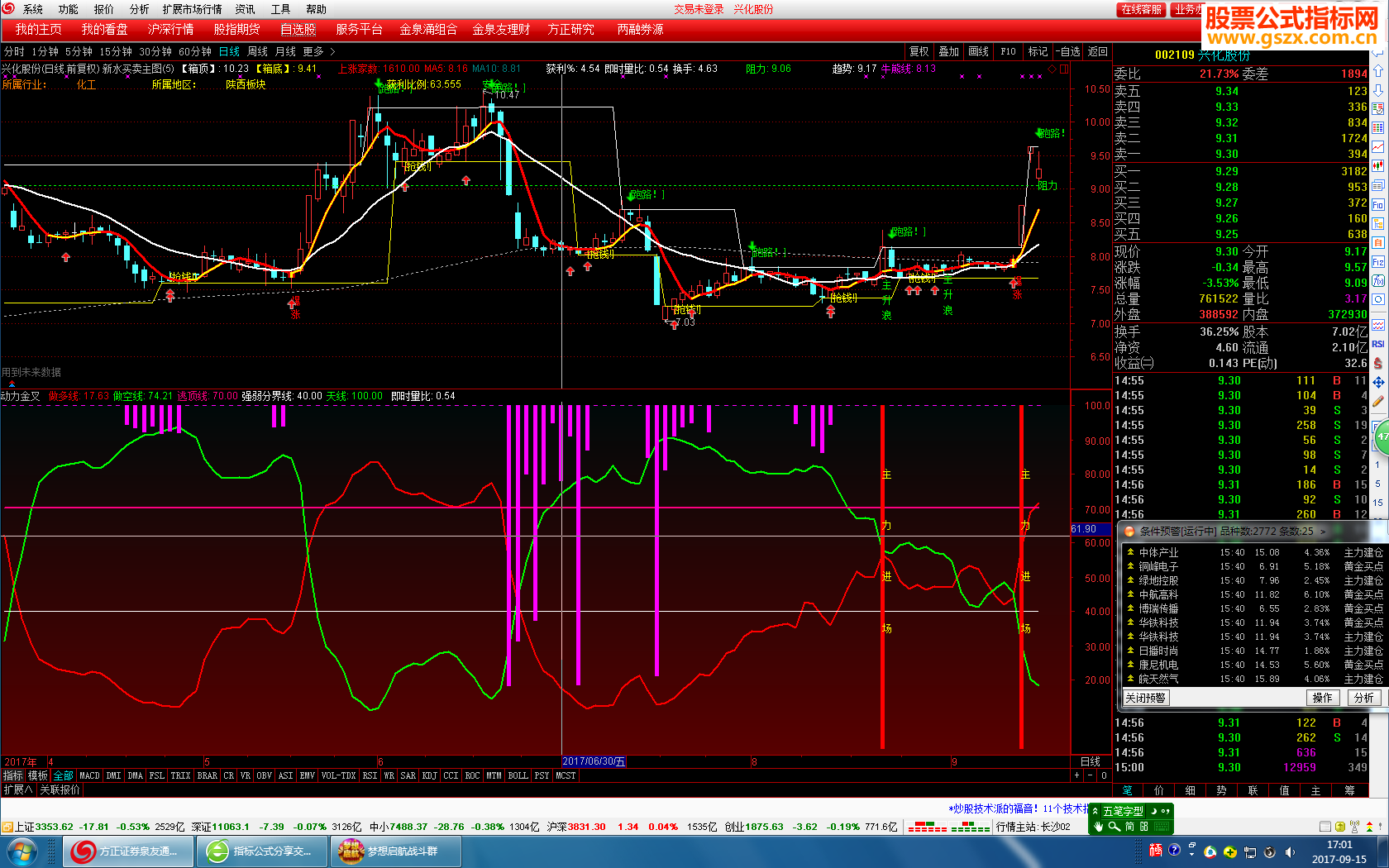Click the 在线客服 button
The height and width of the screenshot is (868, 1389).
click(x=1141, y=9)
